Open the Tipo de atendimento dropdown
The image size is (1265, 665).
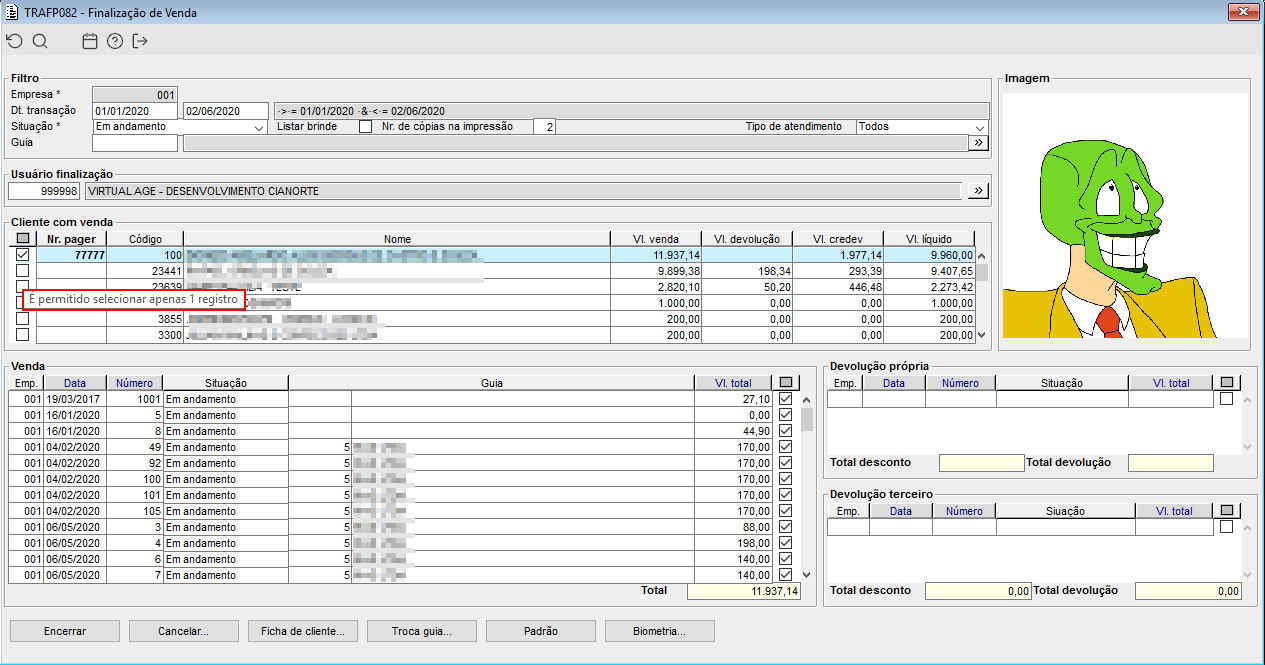point(980,127)
